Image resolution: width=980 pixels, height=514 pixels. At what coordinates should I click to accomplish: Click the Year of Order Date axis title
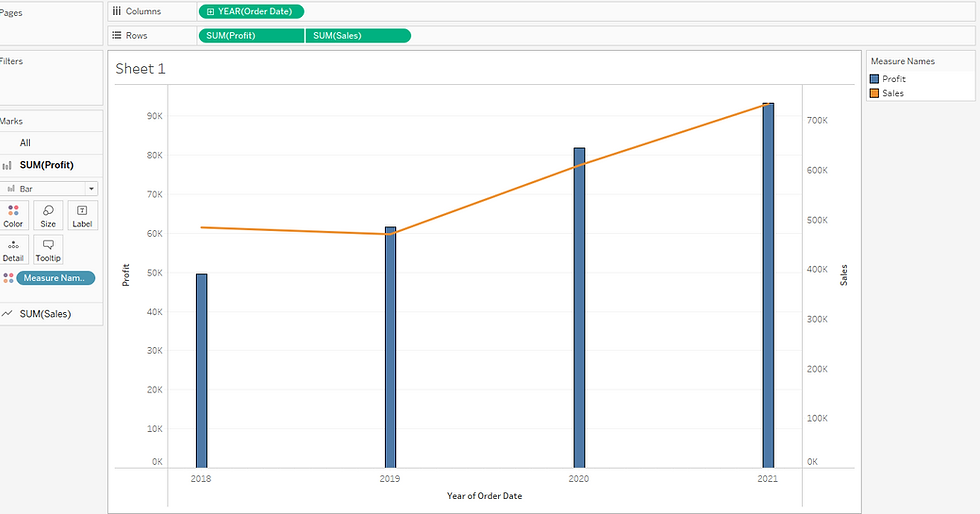click(x=484, y=496)
